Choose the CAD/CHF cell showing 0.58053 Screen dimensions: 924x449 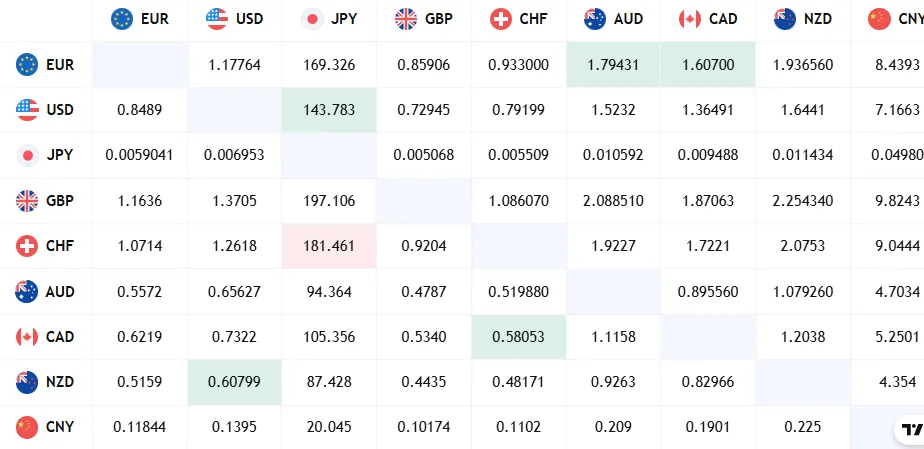518,337
